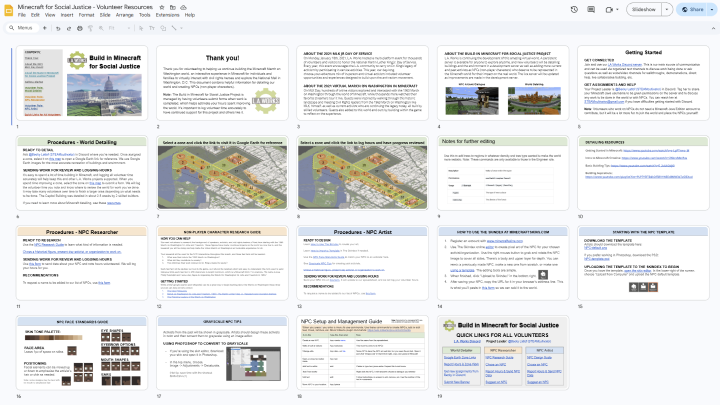Image resolution: width=720 pixels, height=405 pixels.
Task: Insert a text box
Action: (152, 28)
